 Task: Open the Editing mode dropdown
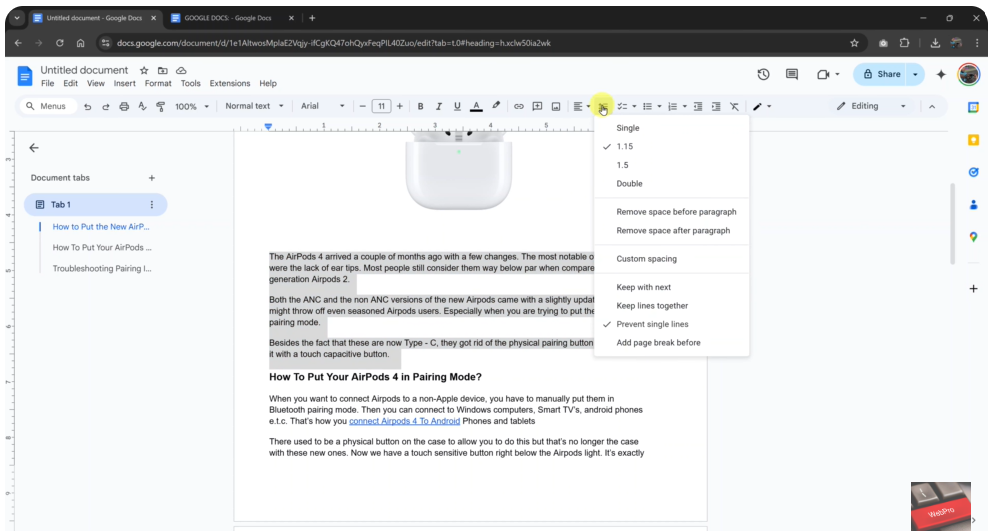[x=871, y=106]
